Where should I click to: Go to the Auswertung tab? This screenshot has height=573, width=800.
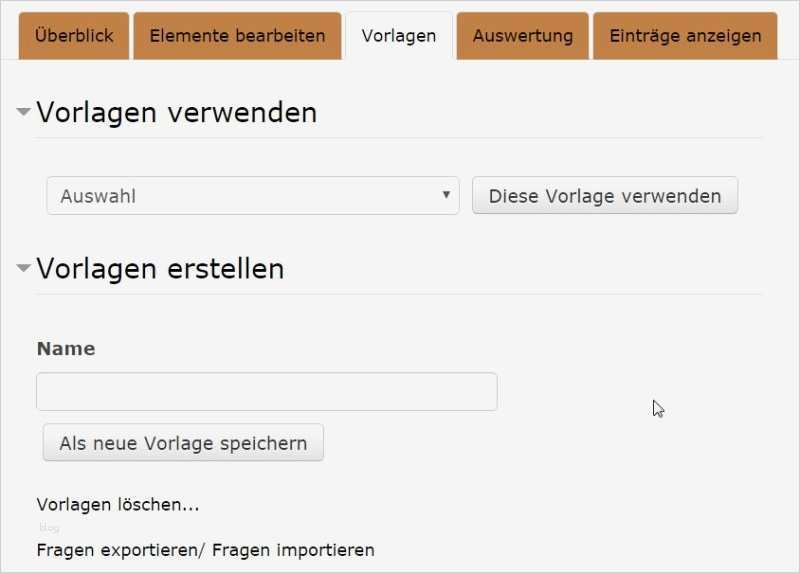(523, 36)
